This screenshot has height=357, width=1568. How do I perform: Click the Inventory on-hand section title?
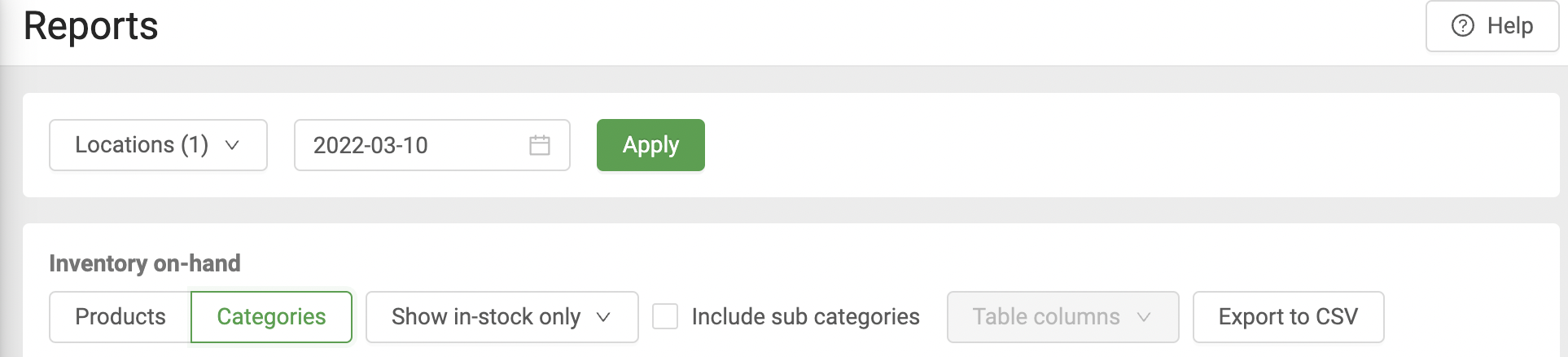point(145,263)
